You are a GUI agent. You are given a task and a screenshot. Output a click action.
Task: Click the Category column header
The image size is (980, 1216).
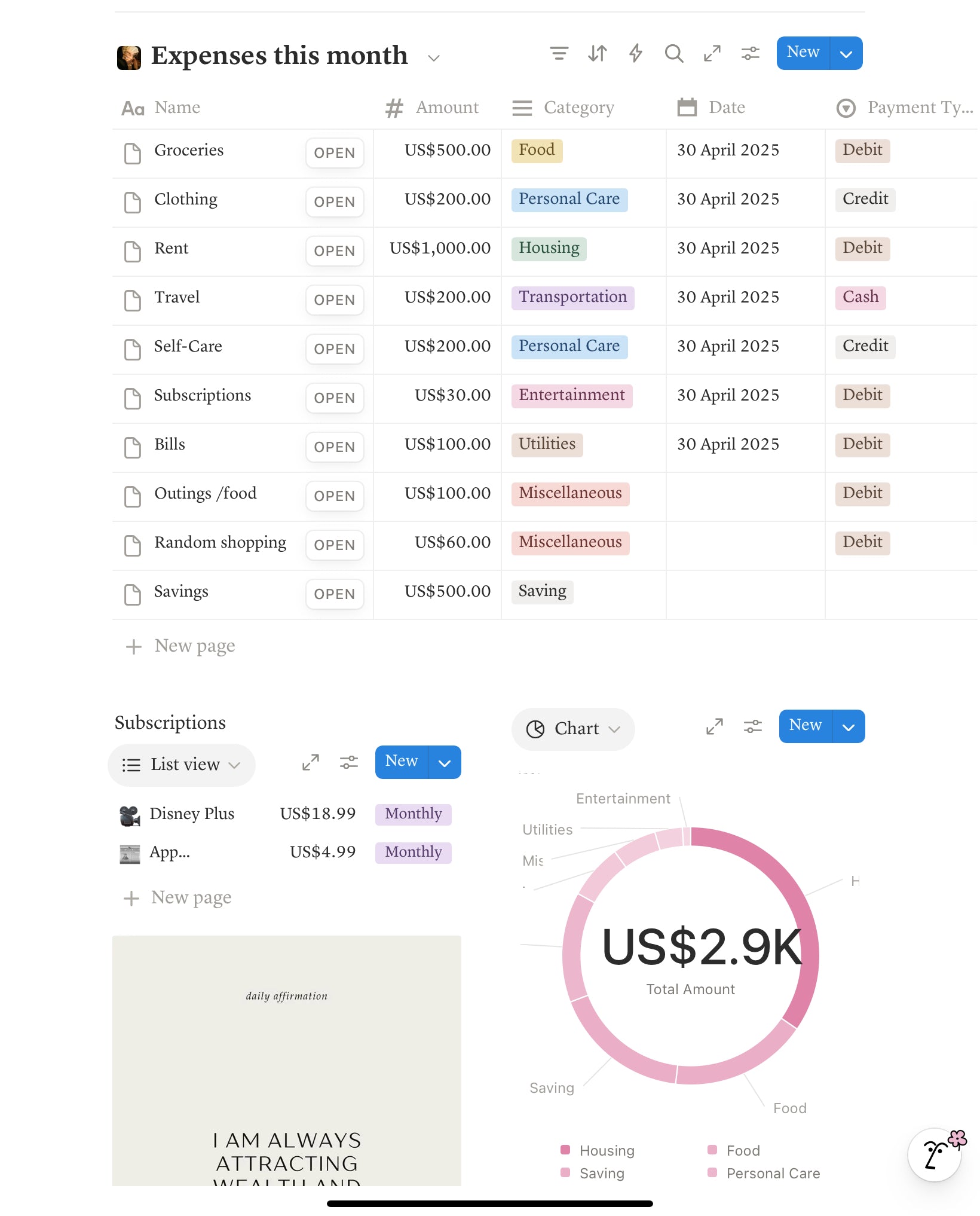click(578, 108)
